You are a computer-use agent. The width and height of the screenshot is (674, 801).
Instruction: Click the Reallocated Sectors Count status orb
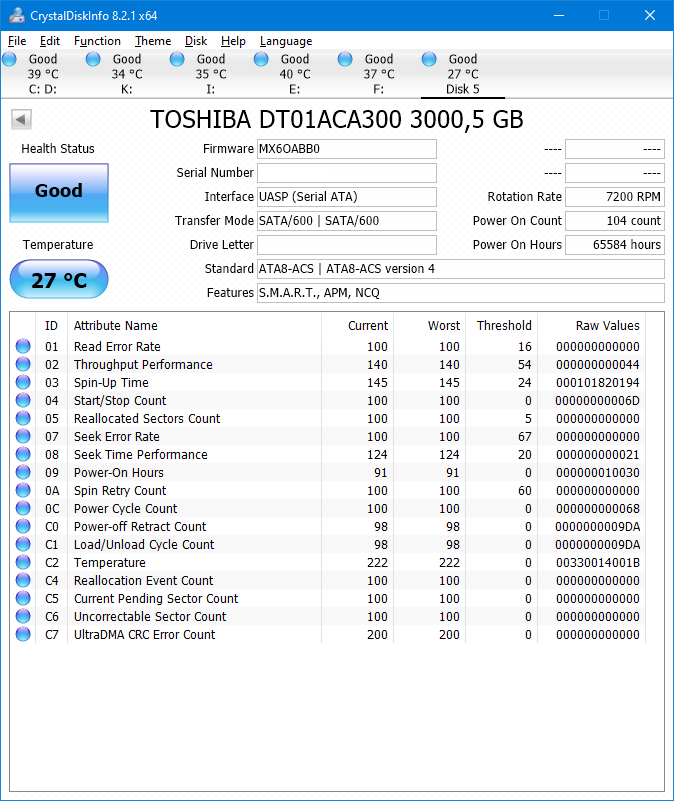pyautogui.click(x=23, y=419)
